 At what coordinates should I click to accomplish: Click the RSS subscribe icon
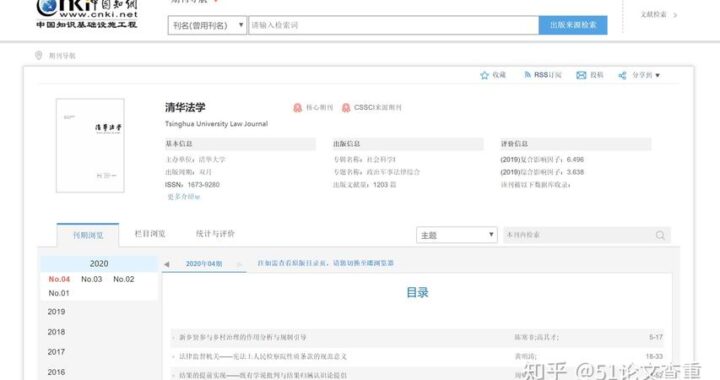(528, 75)
